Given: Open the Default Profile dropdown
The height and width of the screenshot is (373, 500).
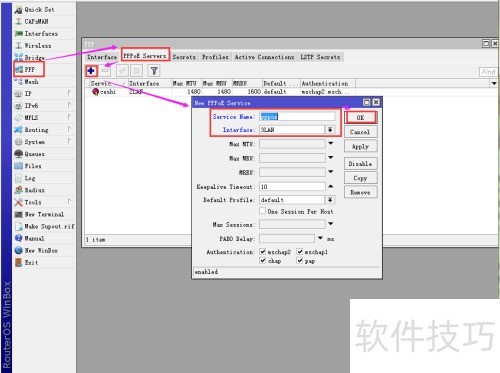Looking at the screenshot, I should pos(330,200).
